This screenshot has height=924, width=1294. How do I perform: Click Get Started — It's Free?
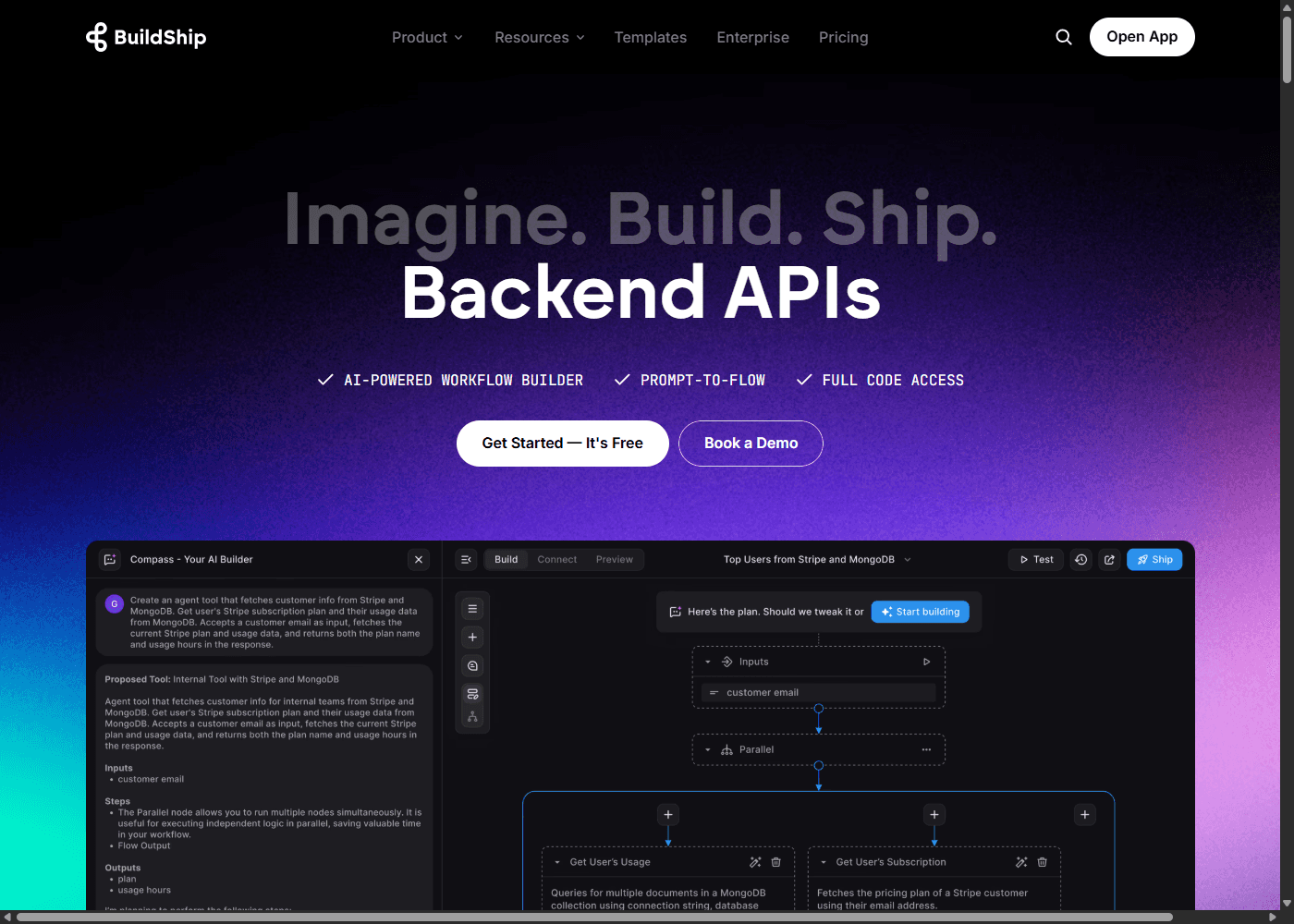click(x=563, y=444)
